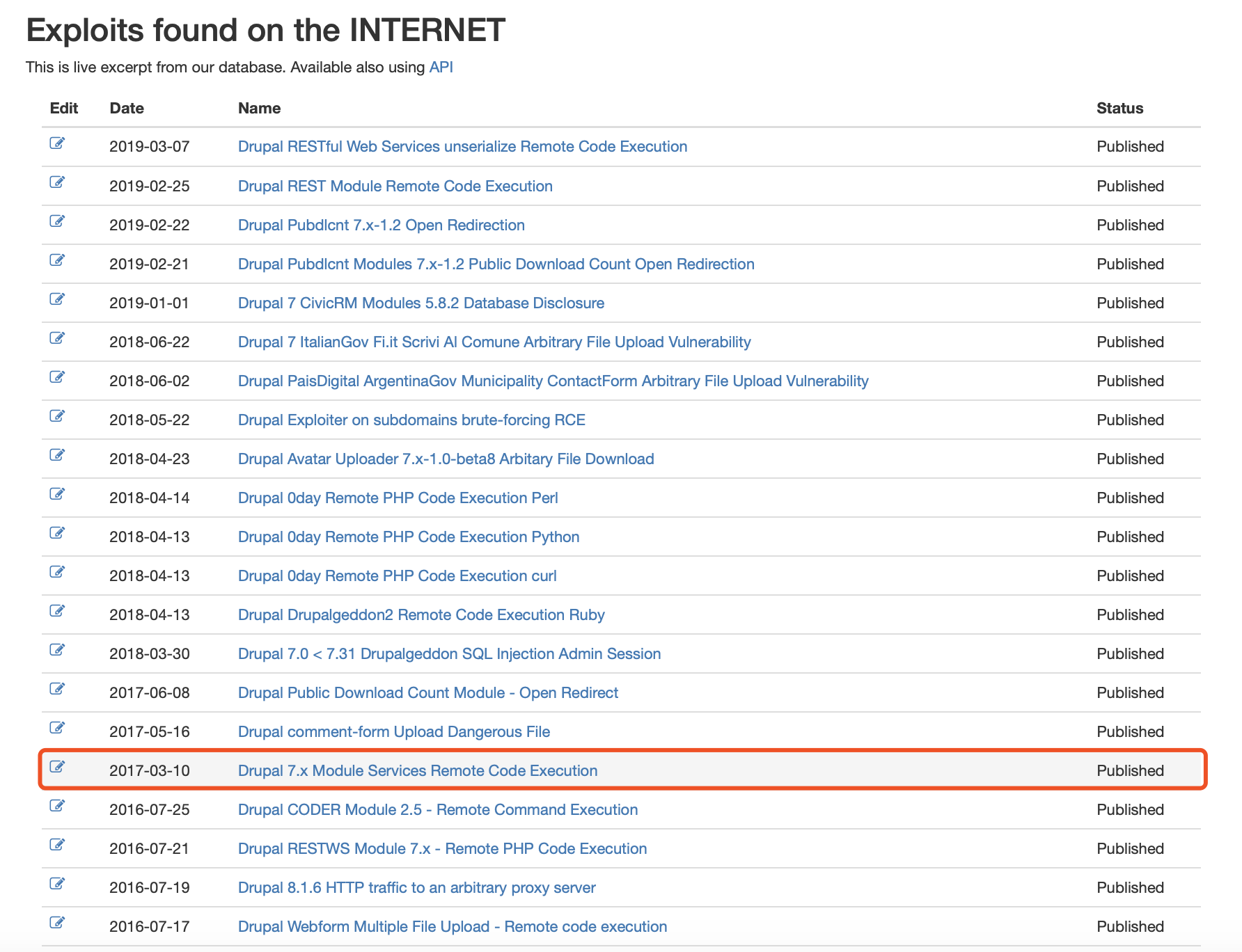
Task: Edit the Drupal Avatar Uploader entry
Action: point(57,455)
